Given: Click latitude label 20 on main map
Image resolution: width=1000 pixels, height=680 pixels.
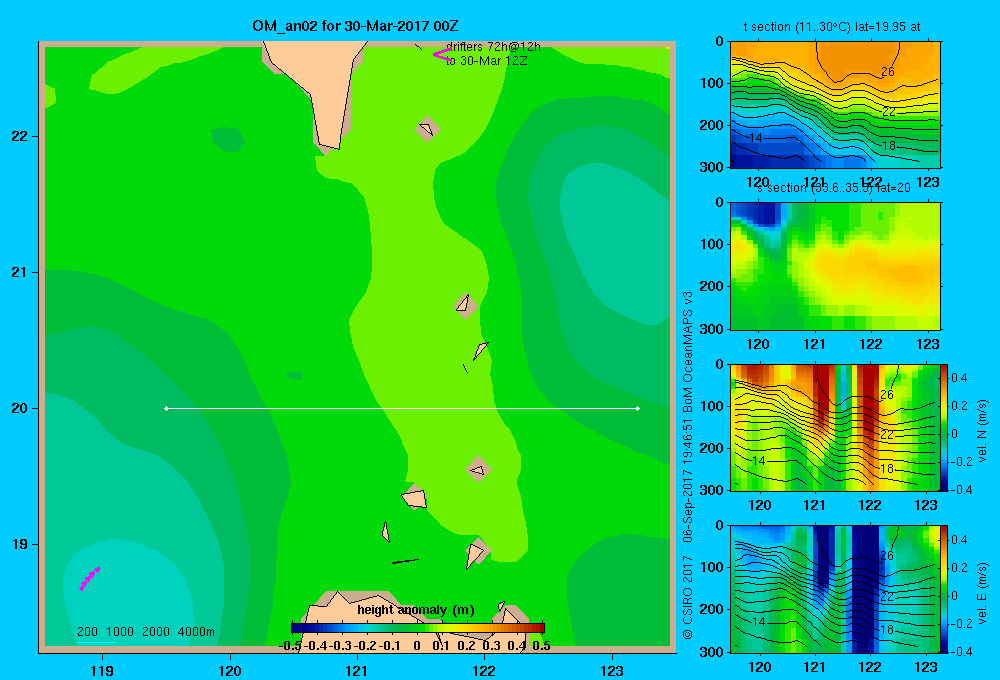Looking at the screenshot, I should click(19, 408).
